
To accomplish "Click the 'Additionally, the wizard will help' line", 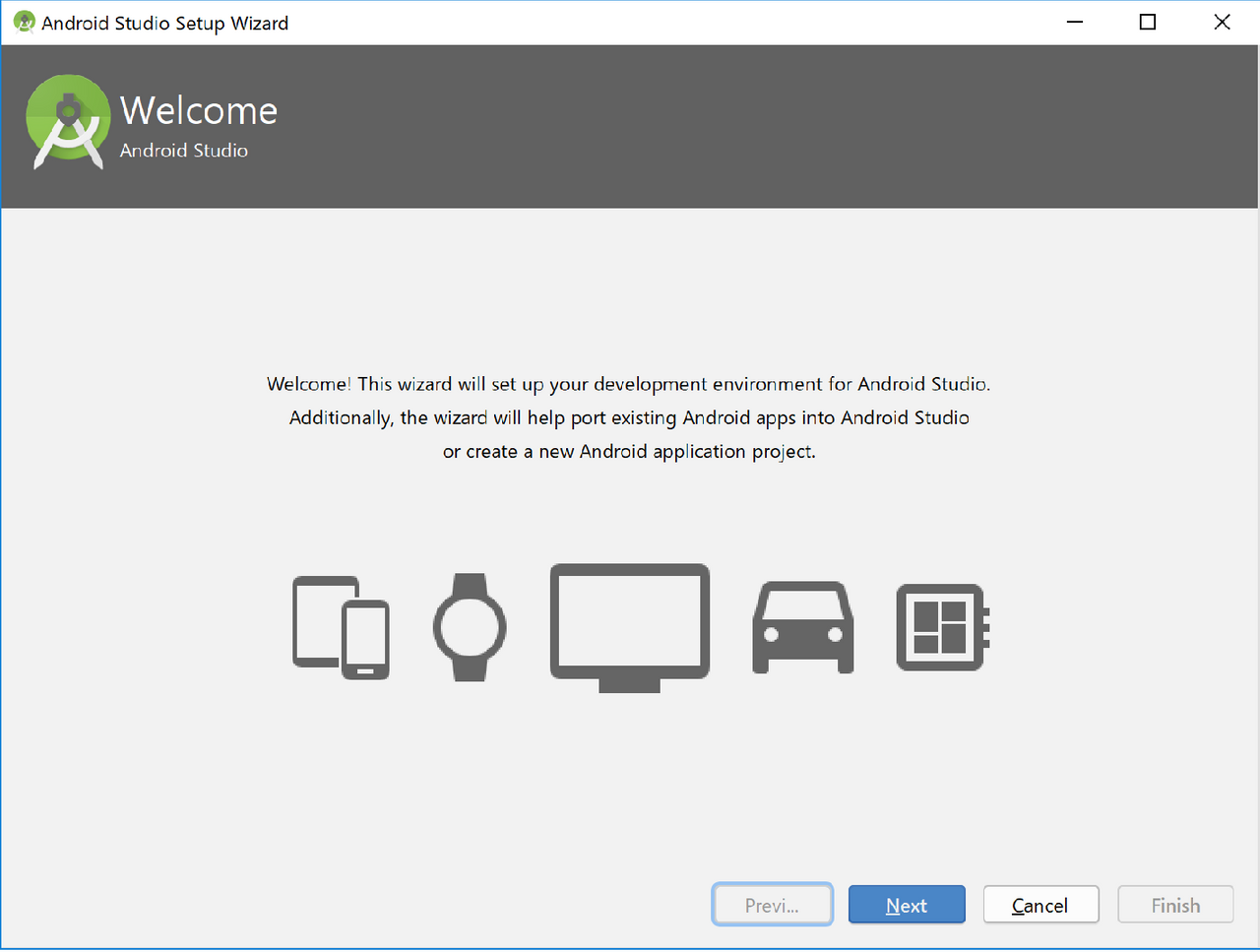I will point(629,417).
